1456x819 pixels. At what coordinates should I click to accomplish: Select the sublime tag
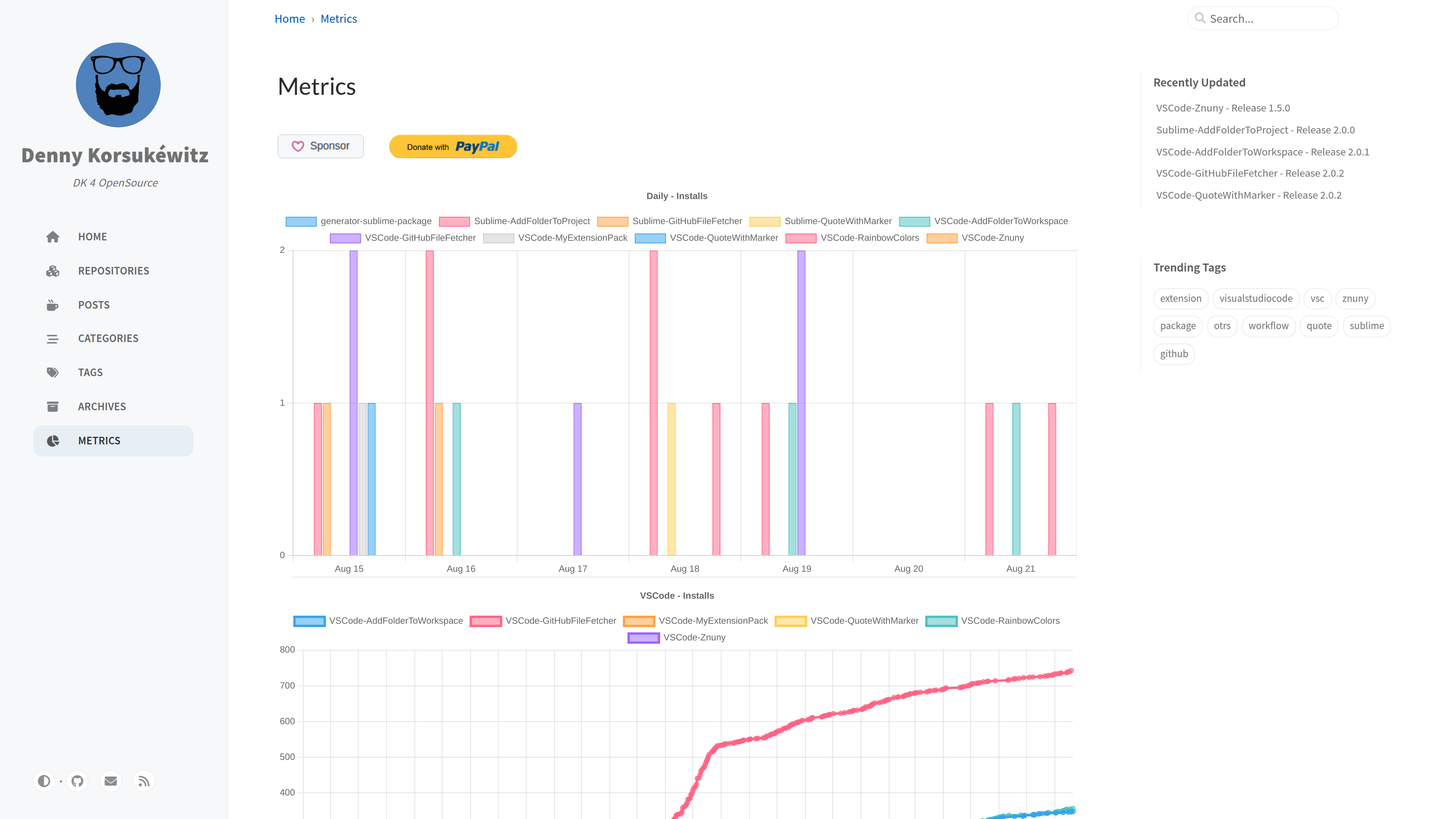[1367, 326]
